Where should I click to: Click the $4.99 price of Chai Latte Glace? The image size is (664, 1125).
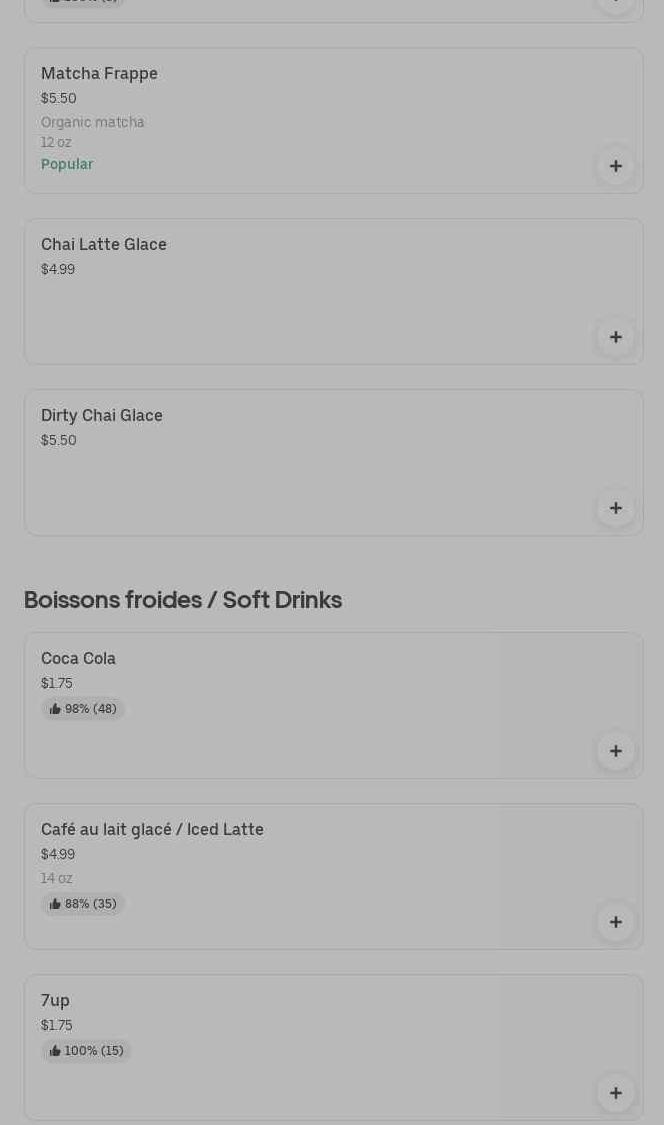[x=58, y=269]
